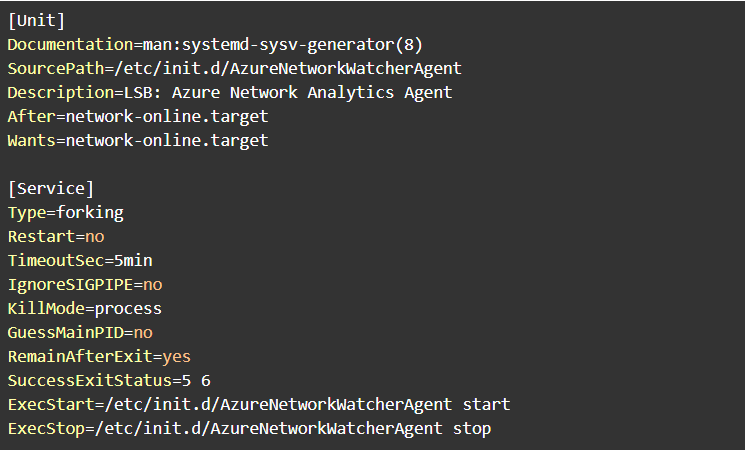Image resolution: width=745 pixels, height=450 pixels.
Task: Click the GuessMainPID=no line
Action: tap(80, 332)
